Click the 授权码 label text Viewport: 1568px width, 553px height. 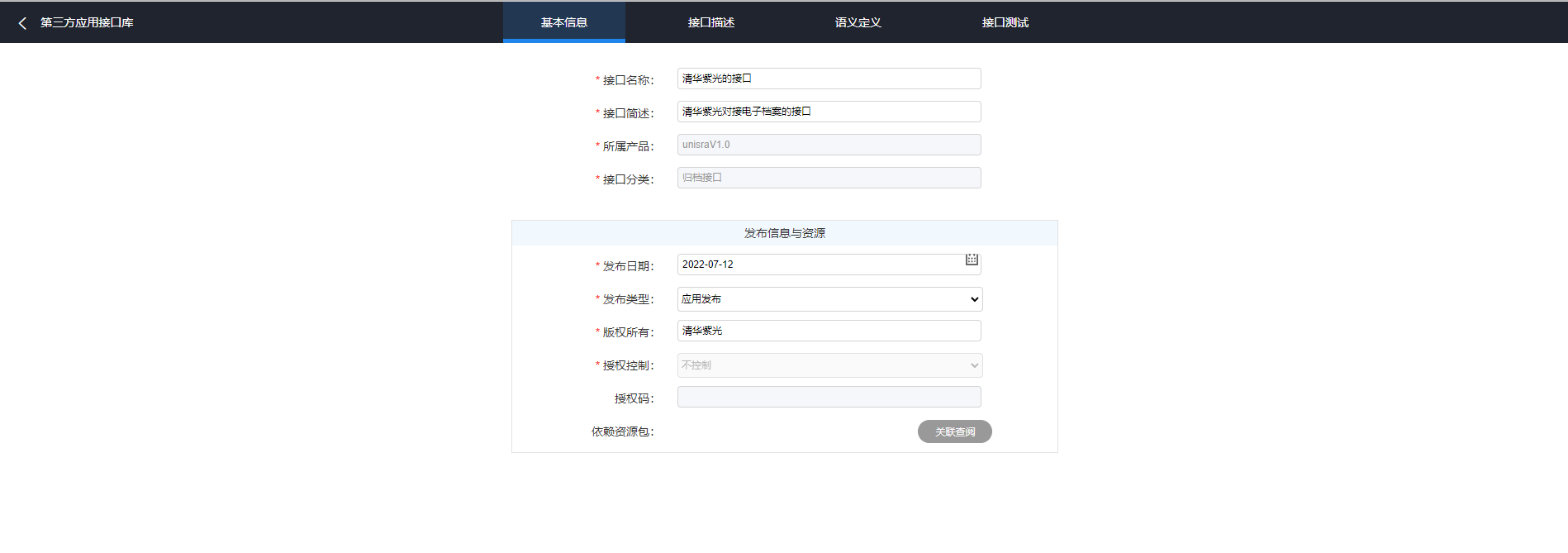click(x=634, y=398)
